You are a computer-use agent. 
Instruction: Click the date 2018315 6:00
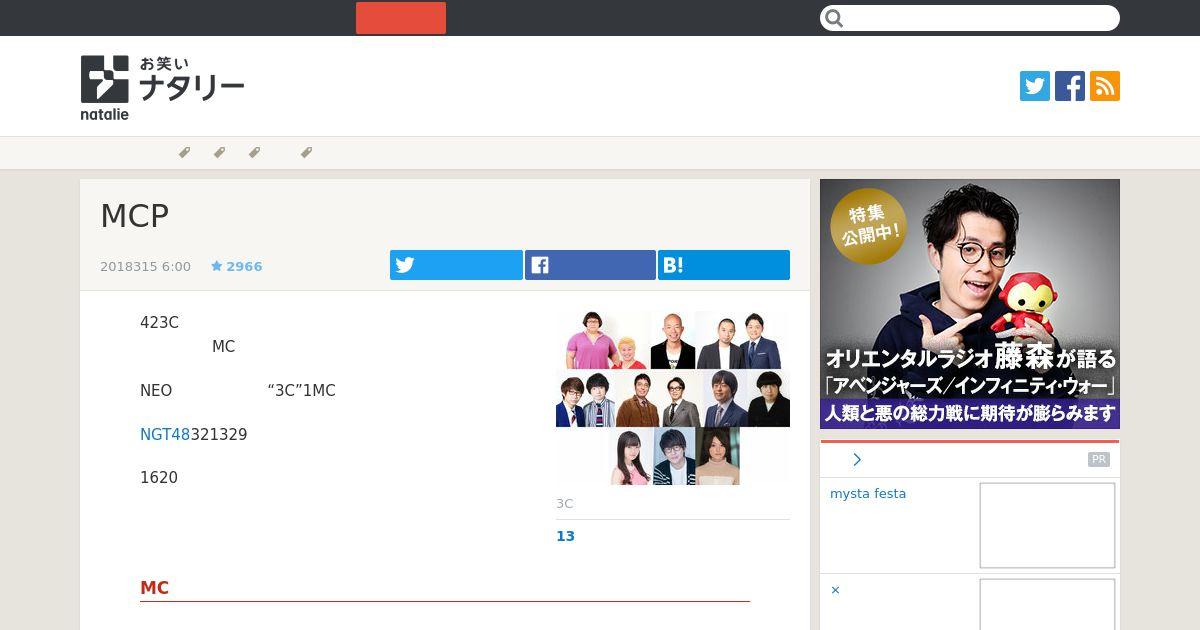point(145,267)
